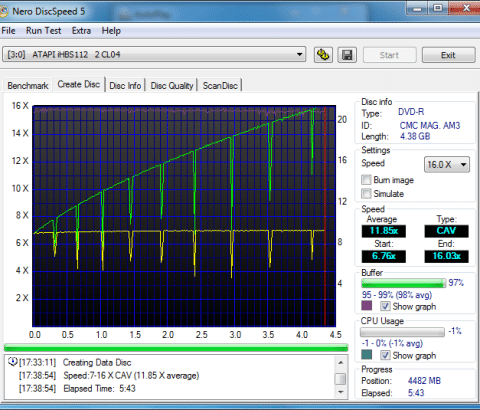Screen dimensions: 480x410
Task: Click the log scrollbar thumb
Action: click(x=340, y=379)
